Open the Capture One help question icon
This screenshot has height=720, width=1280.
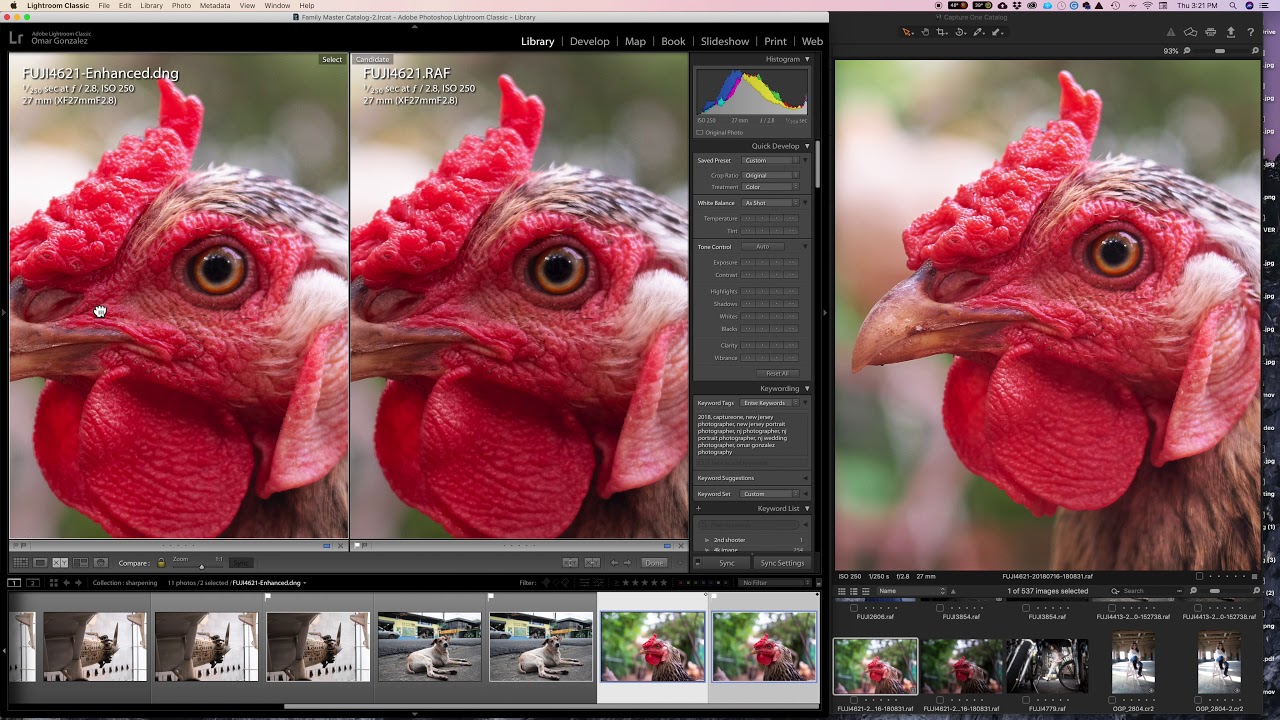[1251, 32]
